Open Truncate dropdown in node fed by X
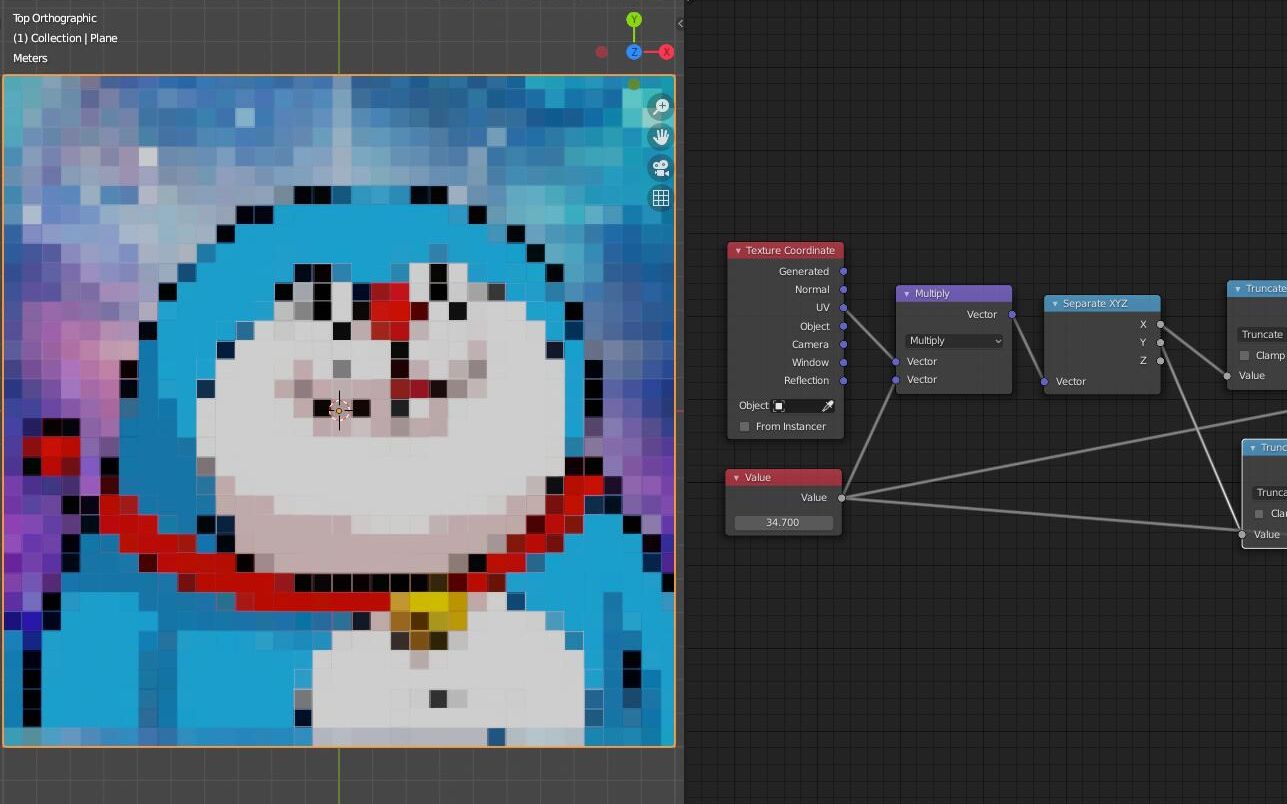Image resolution: width=1287 pixels, height=804 pixels. pyautogui.click(x=1261, y=335)
